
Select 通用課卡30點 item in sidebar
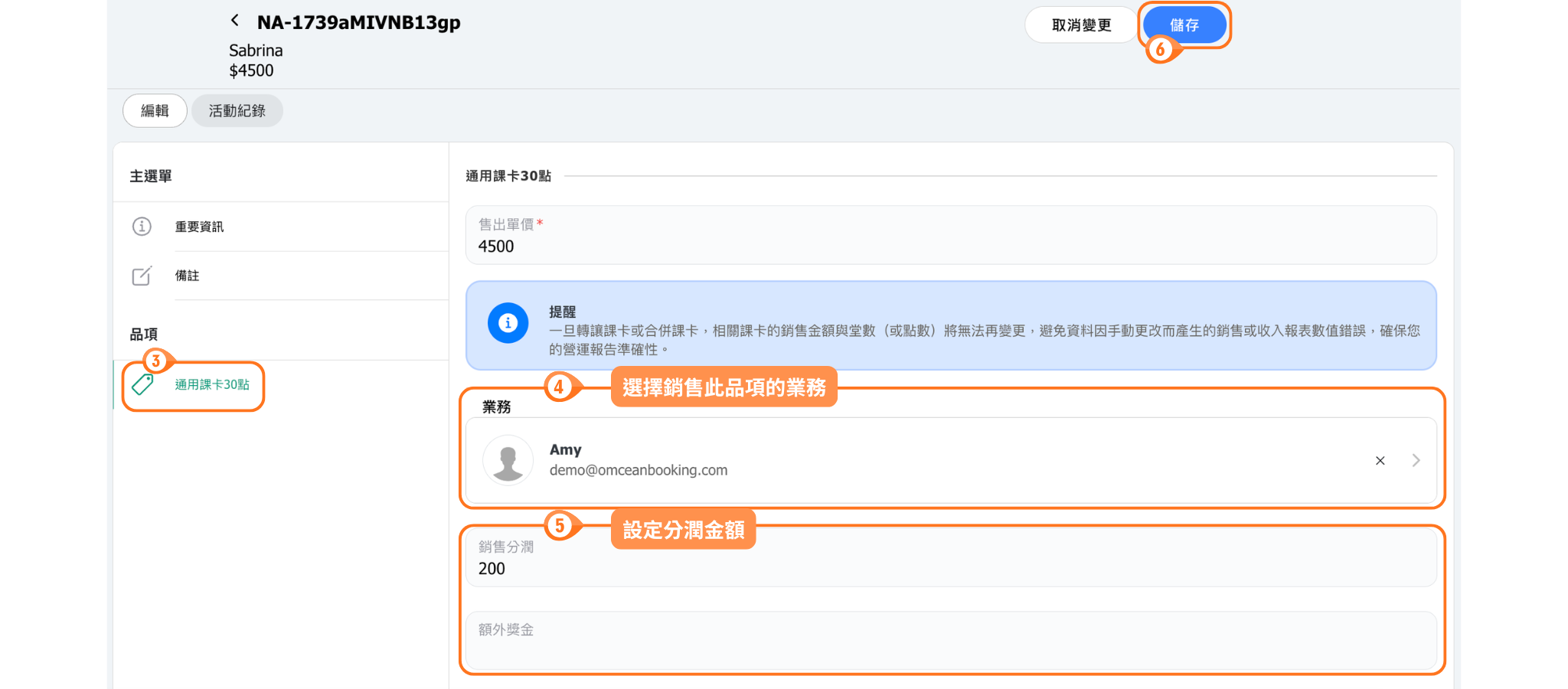212,384
